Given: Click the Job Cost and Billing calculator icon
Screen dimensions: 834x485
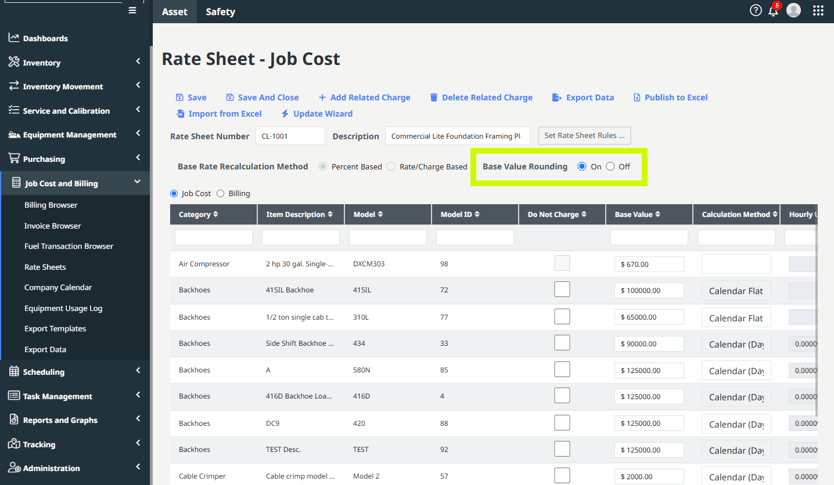Looking at the screenshot, I should click(16, 182).
